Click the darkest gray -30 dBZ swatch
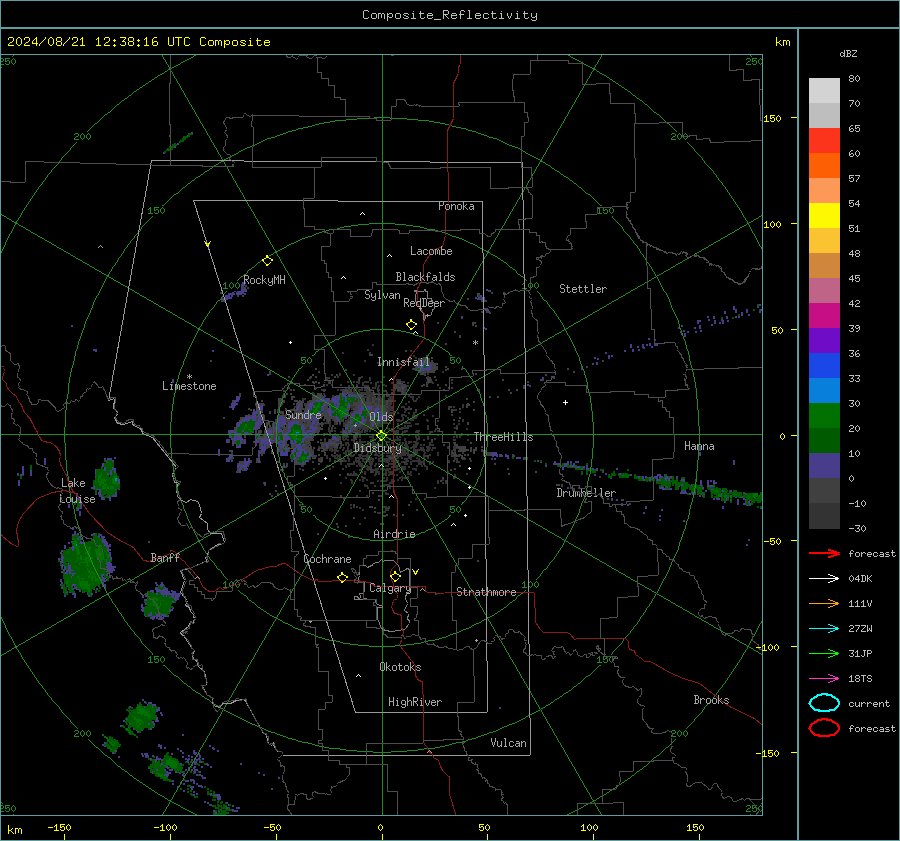 tap(824, 516)
